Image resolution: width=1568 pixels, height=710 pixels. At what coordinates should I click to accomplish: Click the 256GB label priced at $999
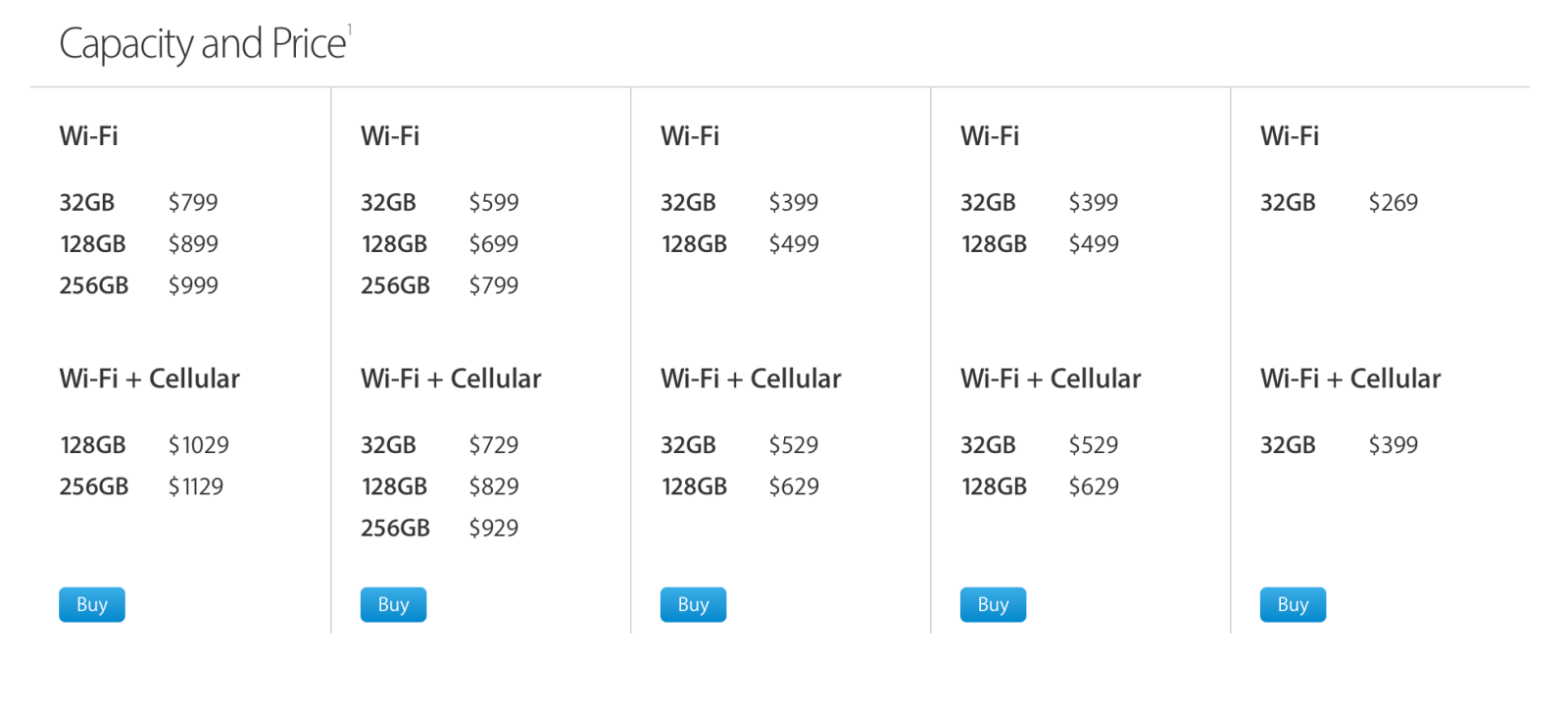pos(94,285)
